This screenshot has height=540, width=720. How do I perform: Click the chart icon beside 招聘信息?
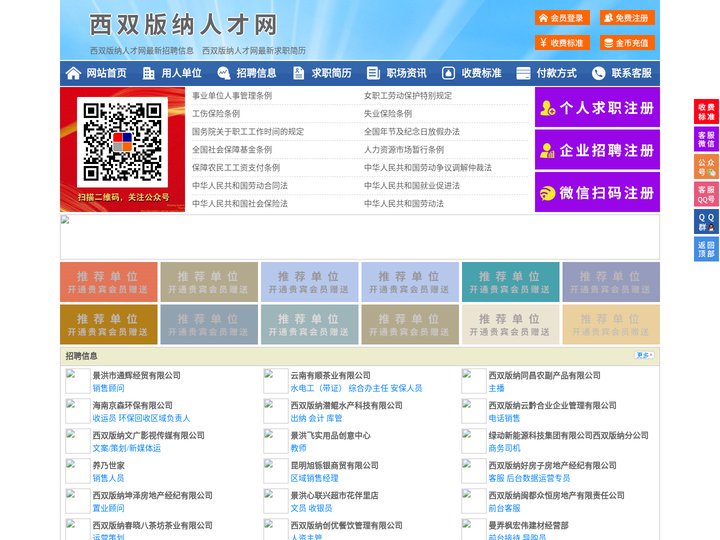[224, 73]
